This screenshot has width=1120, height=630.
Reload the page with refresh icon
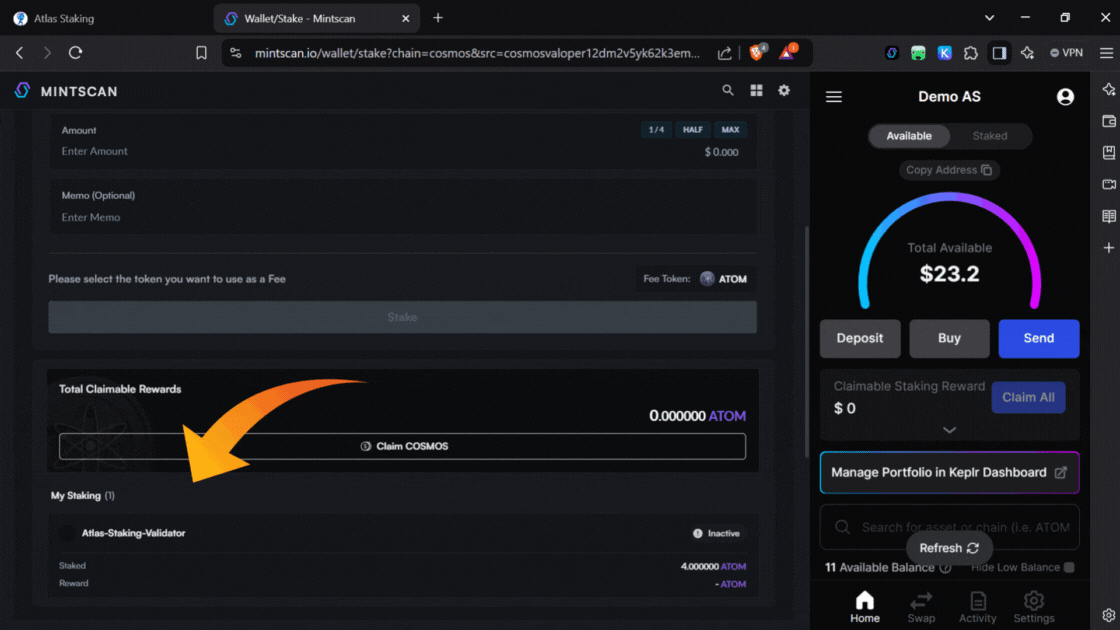coord(75,53)
